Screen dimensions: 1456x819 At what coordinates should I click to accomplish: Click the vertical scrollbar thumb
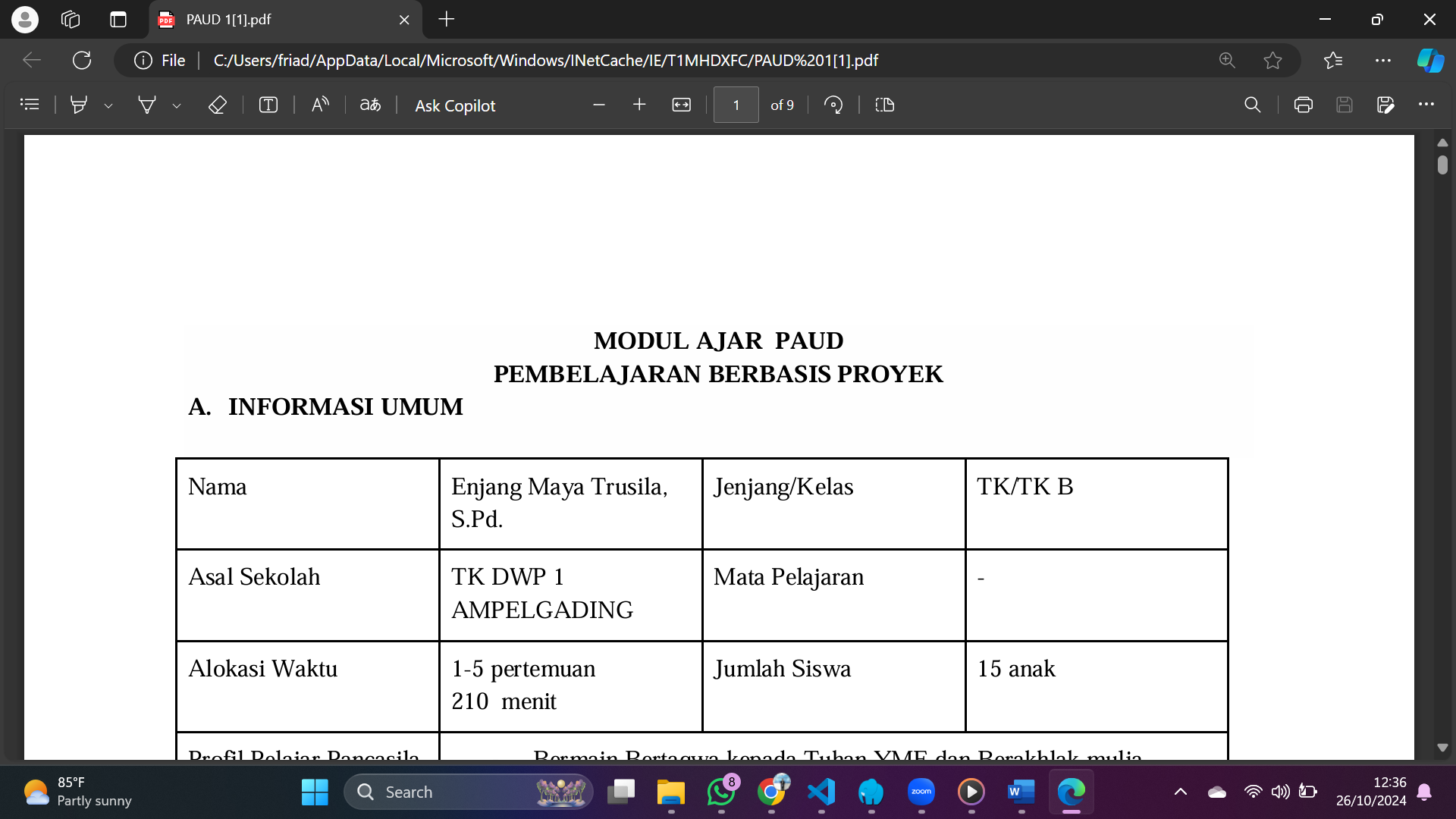[1442, 165]
